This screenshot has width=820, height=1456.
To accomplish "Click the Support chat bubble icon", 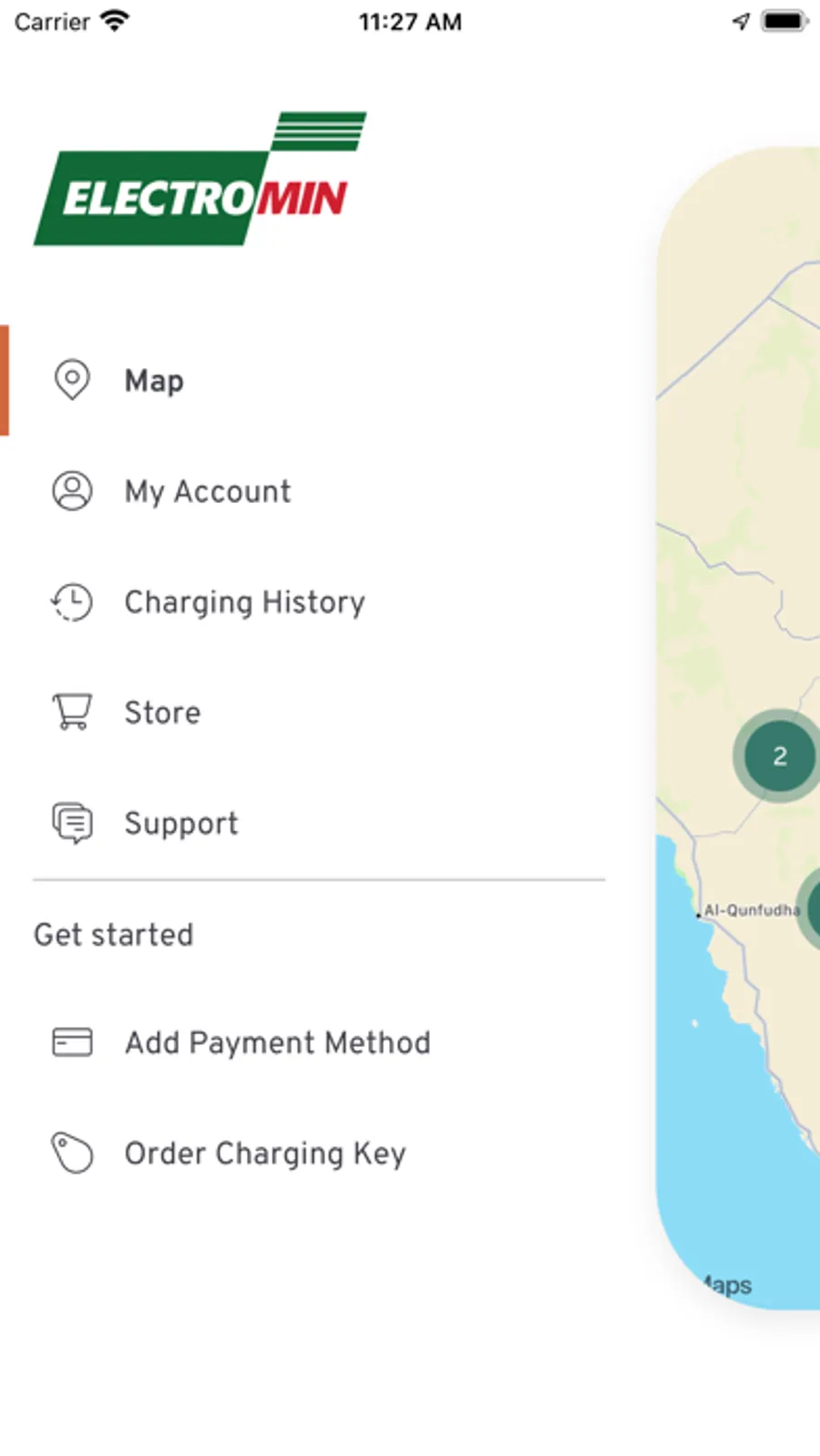I will (72, 823).
